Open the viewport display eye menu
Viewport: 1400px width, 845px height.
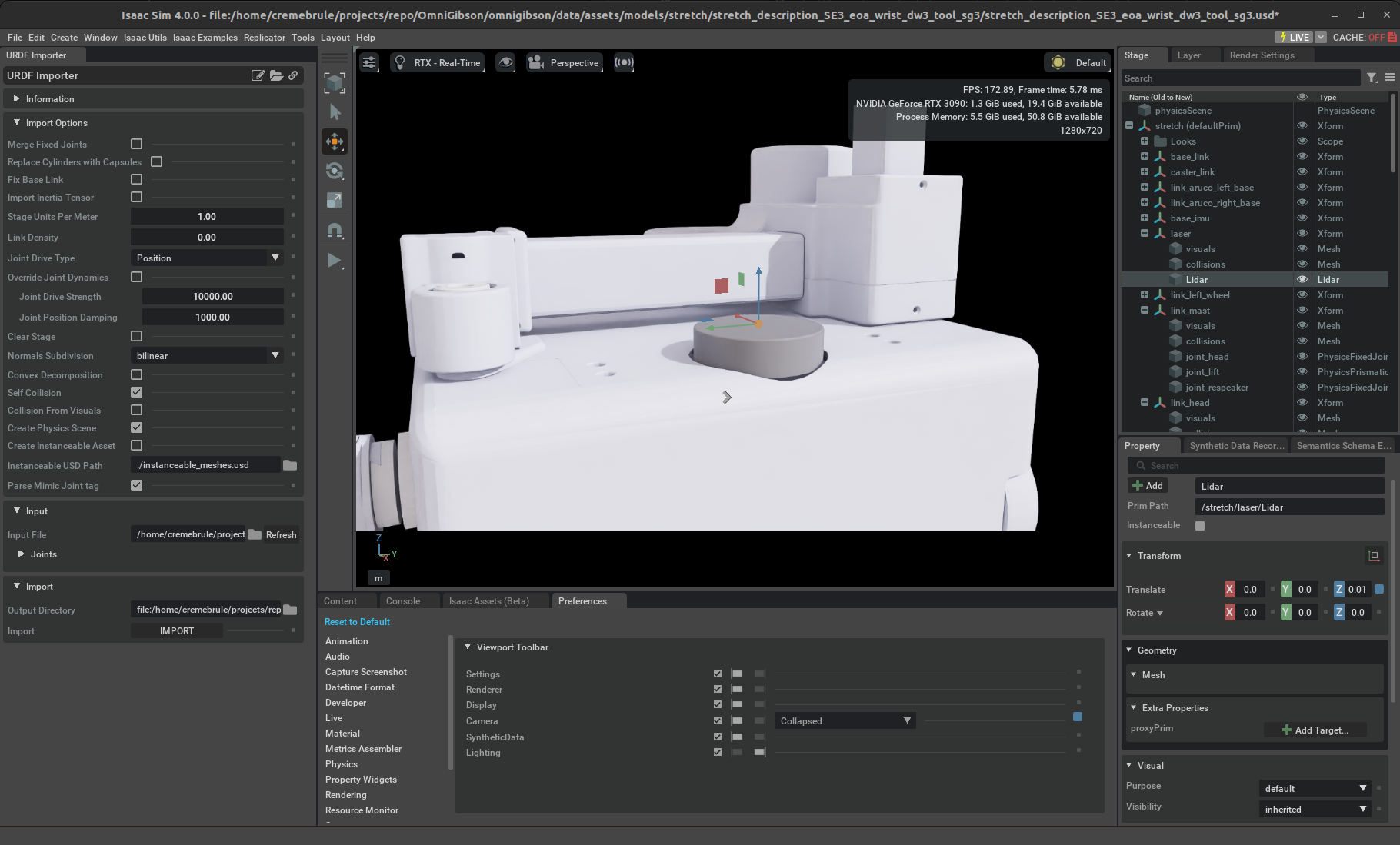point(505,63)
